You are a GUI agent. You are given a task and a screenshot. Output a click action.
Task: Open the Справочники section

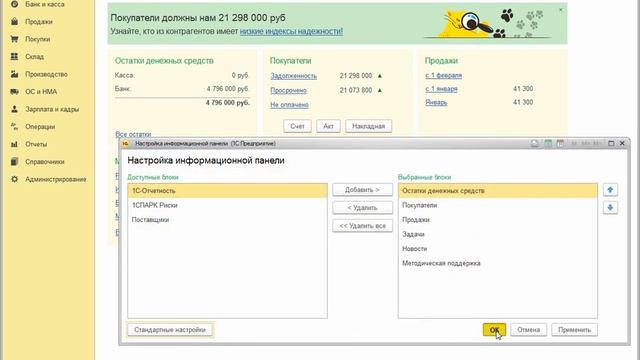[x=45, y=162]
